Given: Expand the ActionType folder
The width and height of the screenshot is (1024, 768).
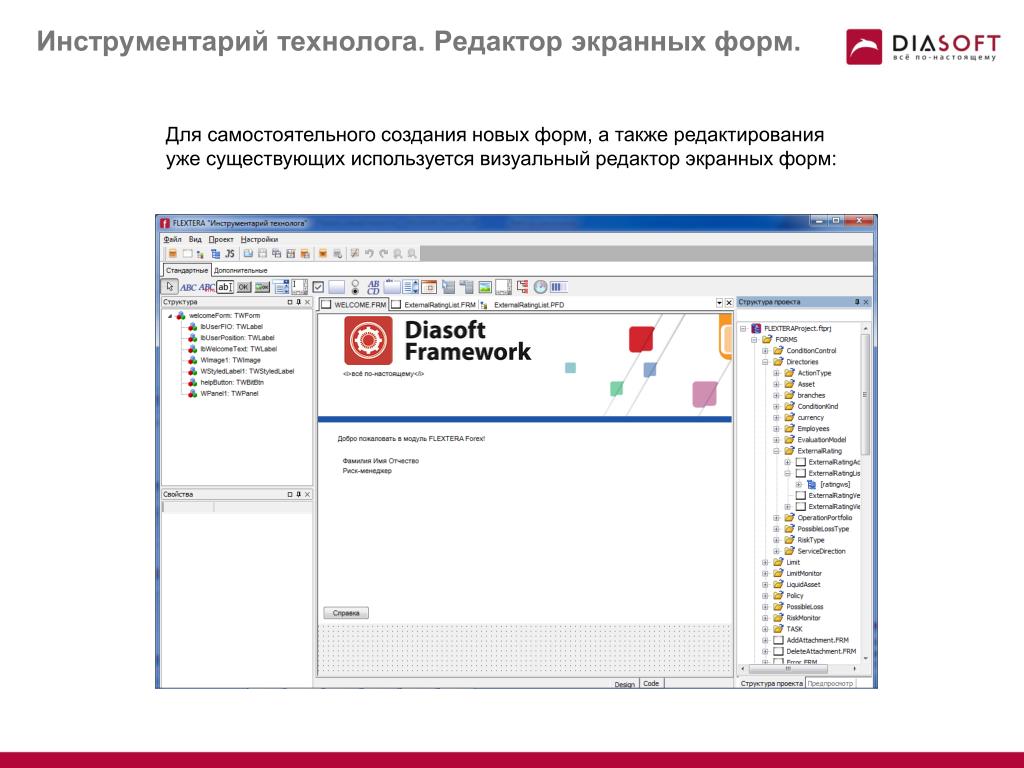Looking at the screenshot, I should tap(776, 373).
